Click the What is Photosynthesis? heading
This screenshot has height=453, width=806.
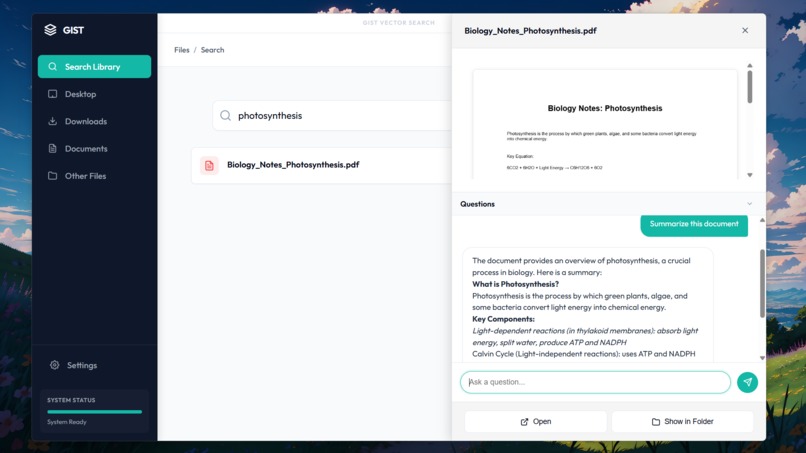pyautogui.click(x=515, y=284)
